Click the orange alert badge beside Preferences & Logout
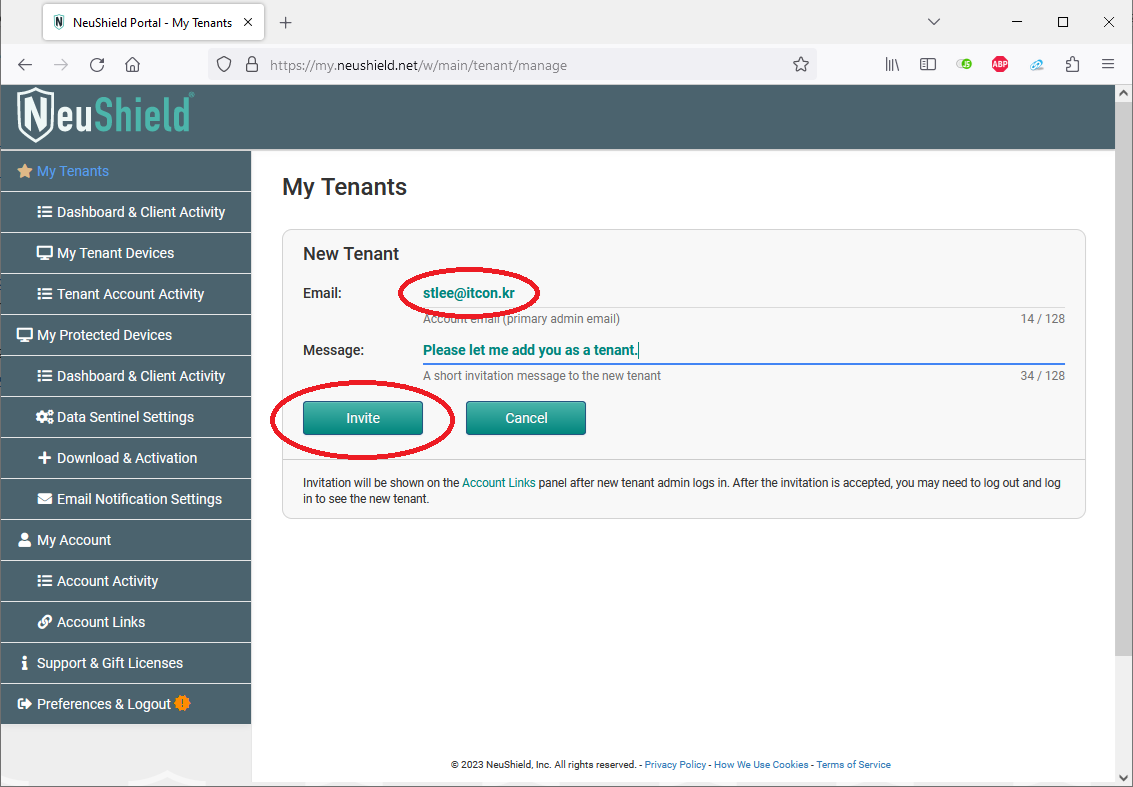Viewport: 1133px width, 787px height. 183,703
